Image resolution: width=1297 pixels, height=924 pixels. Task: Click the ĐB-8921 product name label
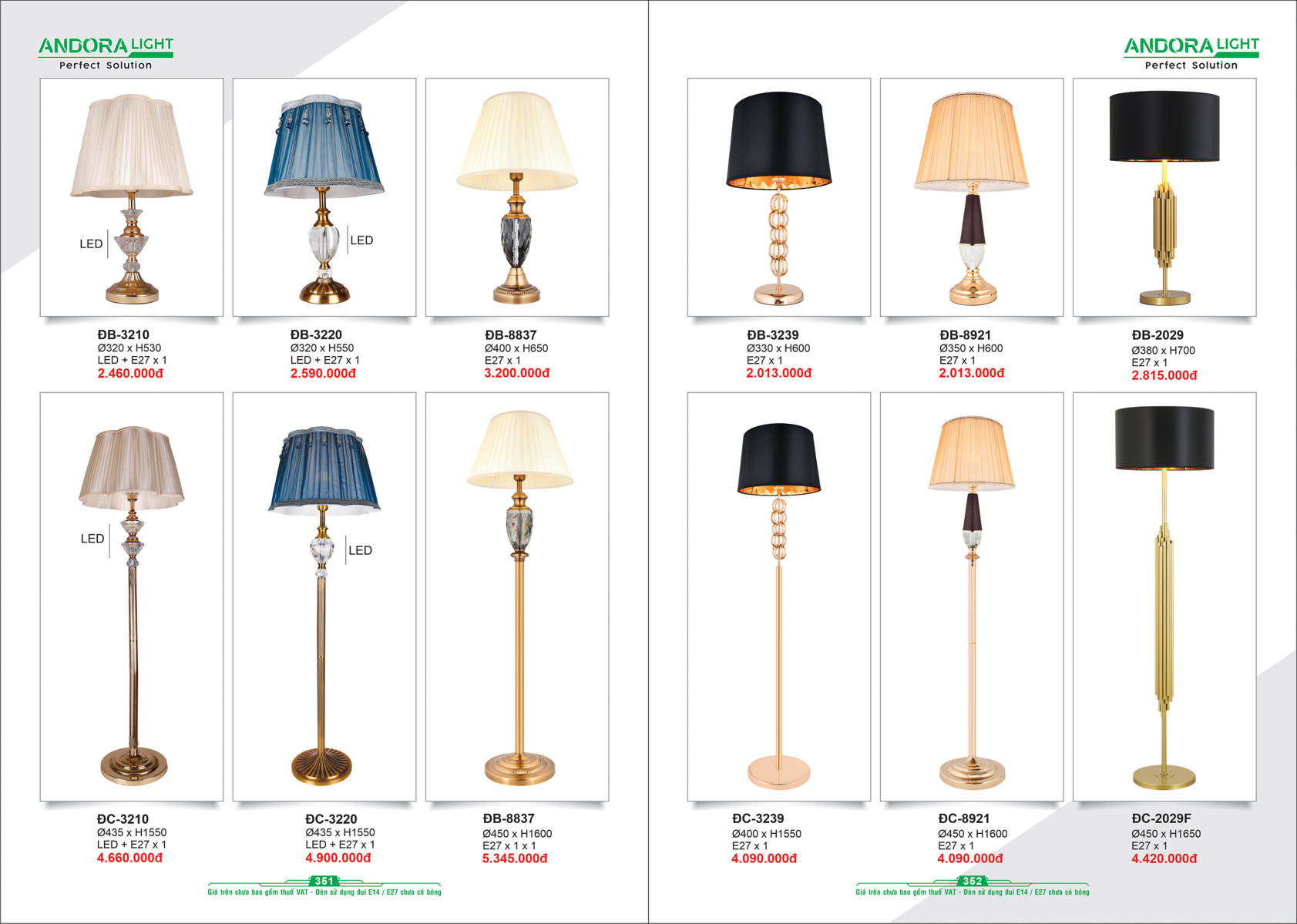coord(966,335)
